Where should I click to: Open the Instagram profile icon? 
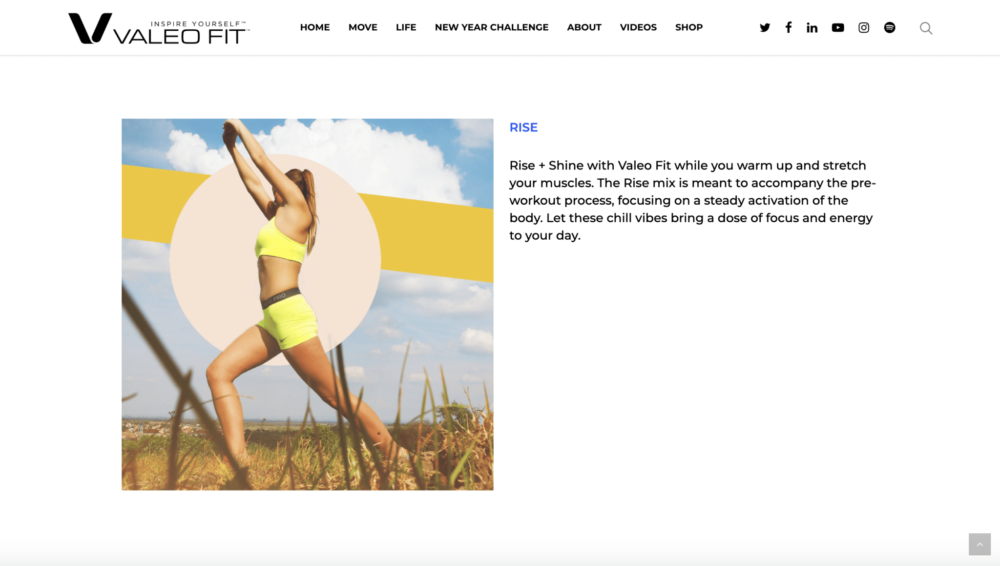point(864,27)
